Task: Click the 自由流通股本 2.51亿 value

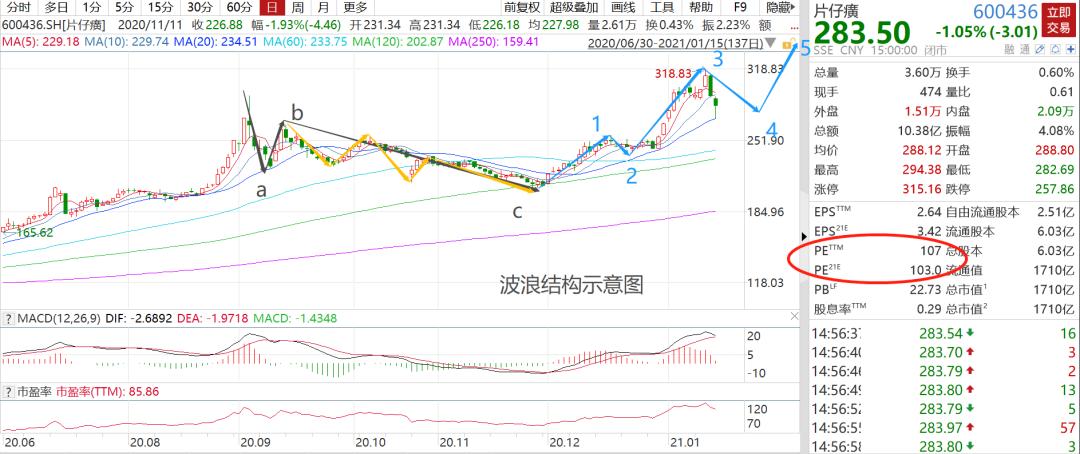Action: [1055, 212]
